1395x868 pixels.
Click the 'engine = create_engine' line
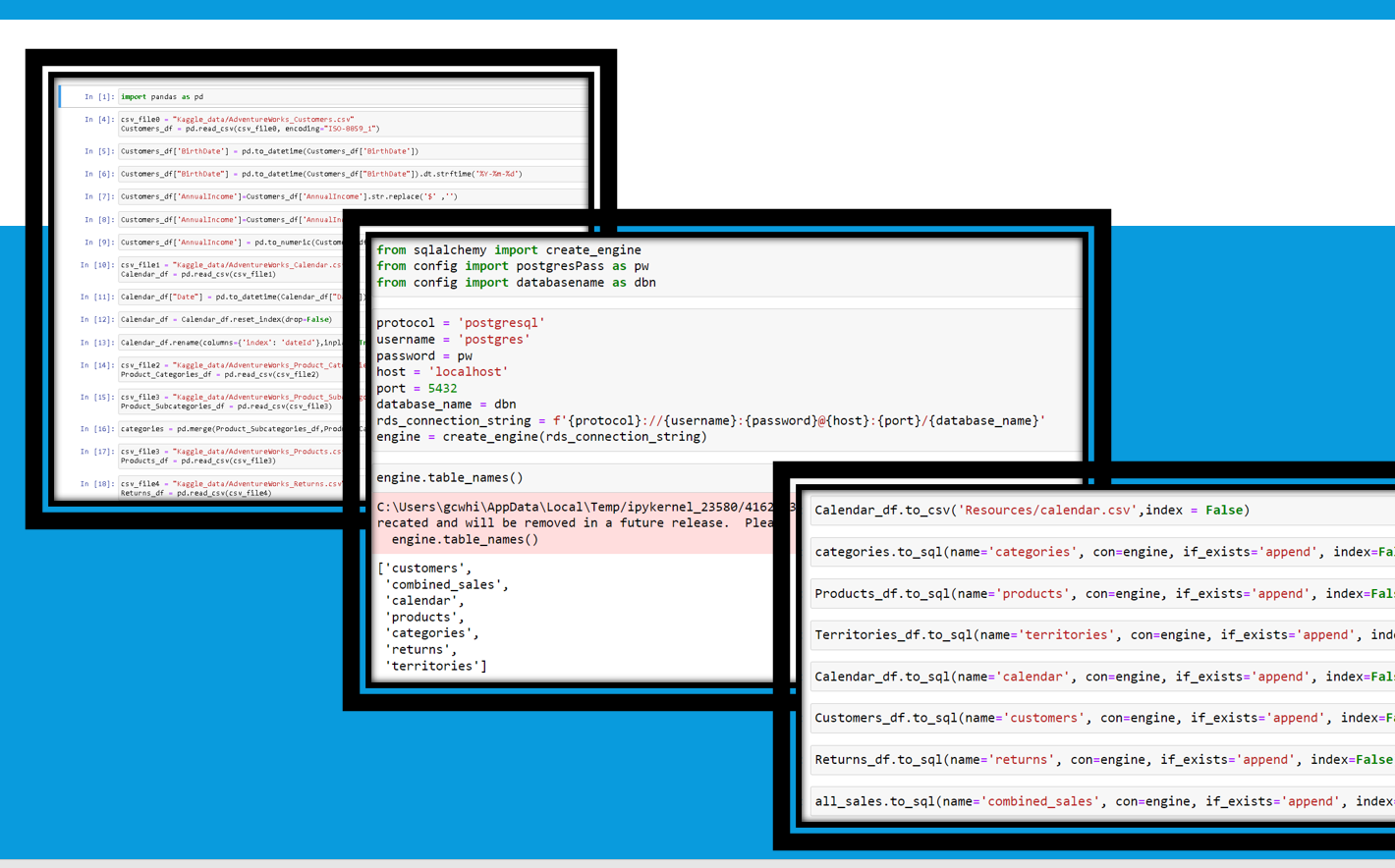tap(541, 437)
